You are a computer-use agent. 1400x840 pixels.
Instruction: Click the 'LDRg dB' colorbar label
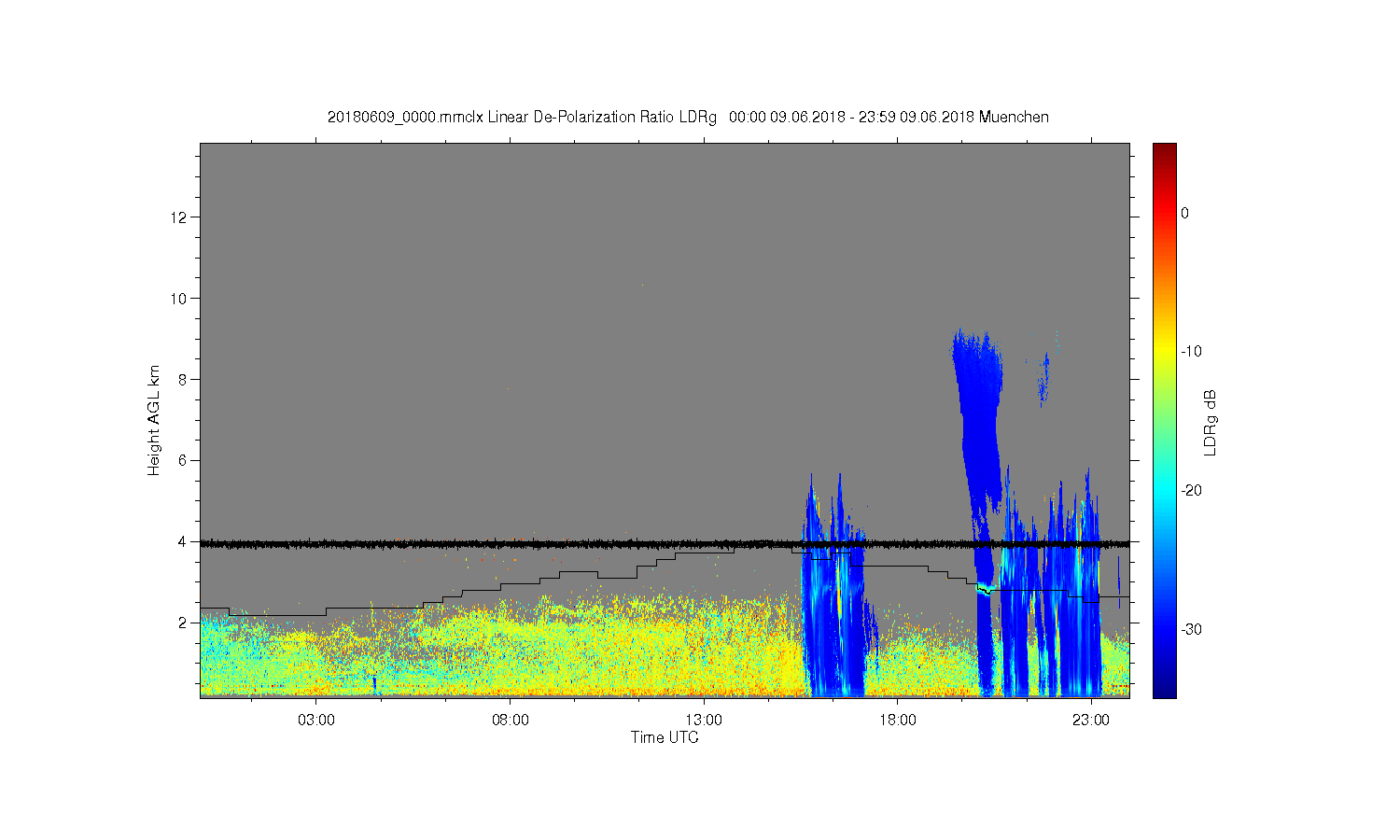coord(1211,422)
